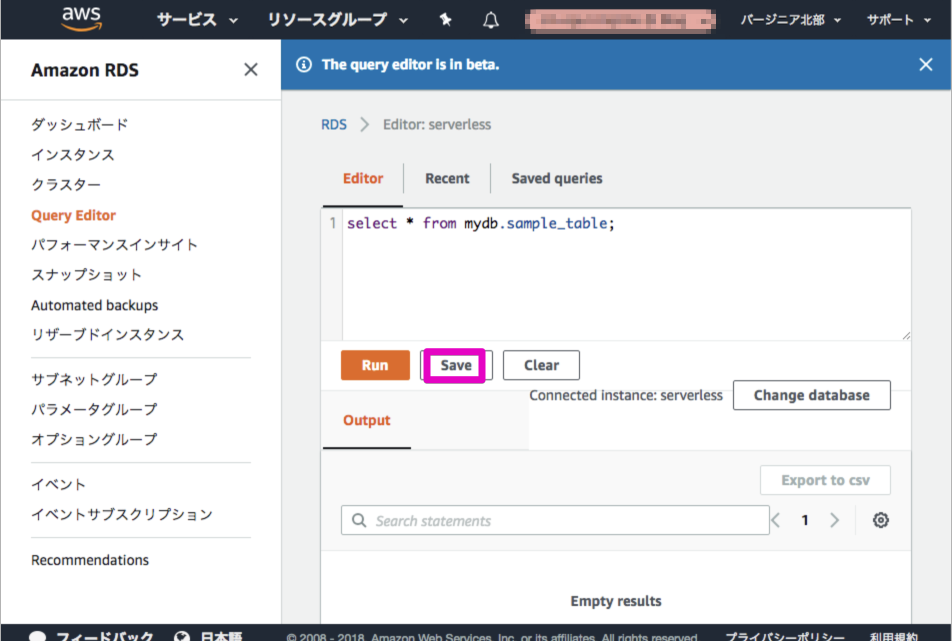Open the notifications bell icon

pyautogui.click(x=490, y=19)
